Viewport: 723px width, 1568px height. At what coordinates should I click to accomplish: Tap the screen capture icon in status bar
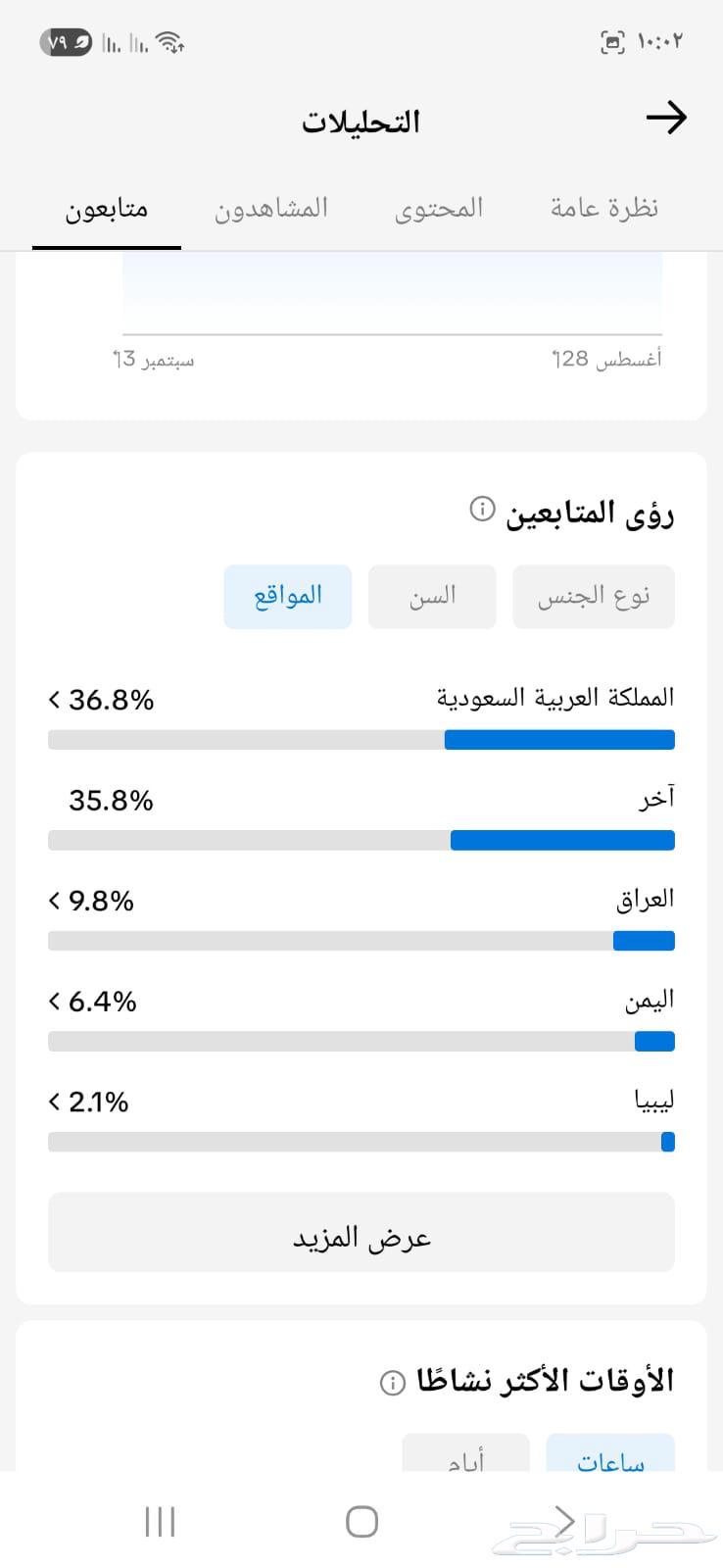pyautogui.click(x=613, y=41)
